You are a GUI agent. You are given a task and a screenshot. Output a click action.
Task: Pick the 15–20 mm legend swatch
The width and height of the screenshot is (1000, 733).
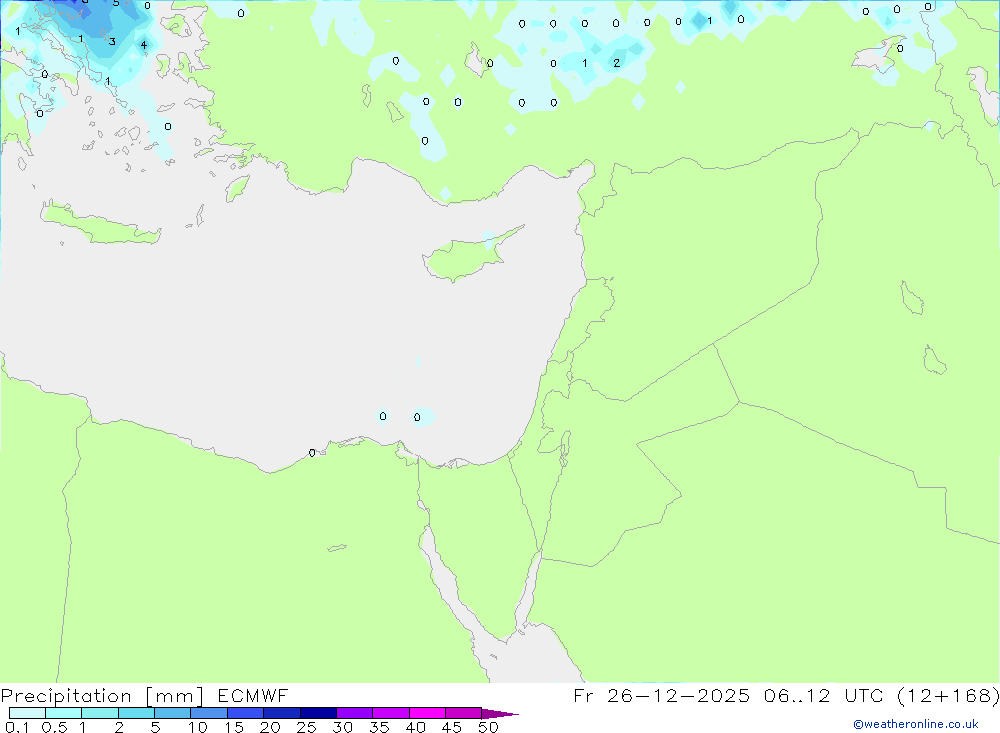tap(245, 713)
